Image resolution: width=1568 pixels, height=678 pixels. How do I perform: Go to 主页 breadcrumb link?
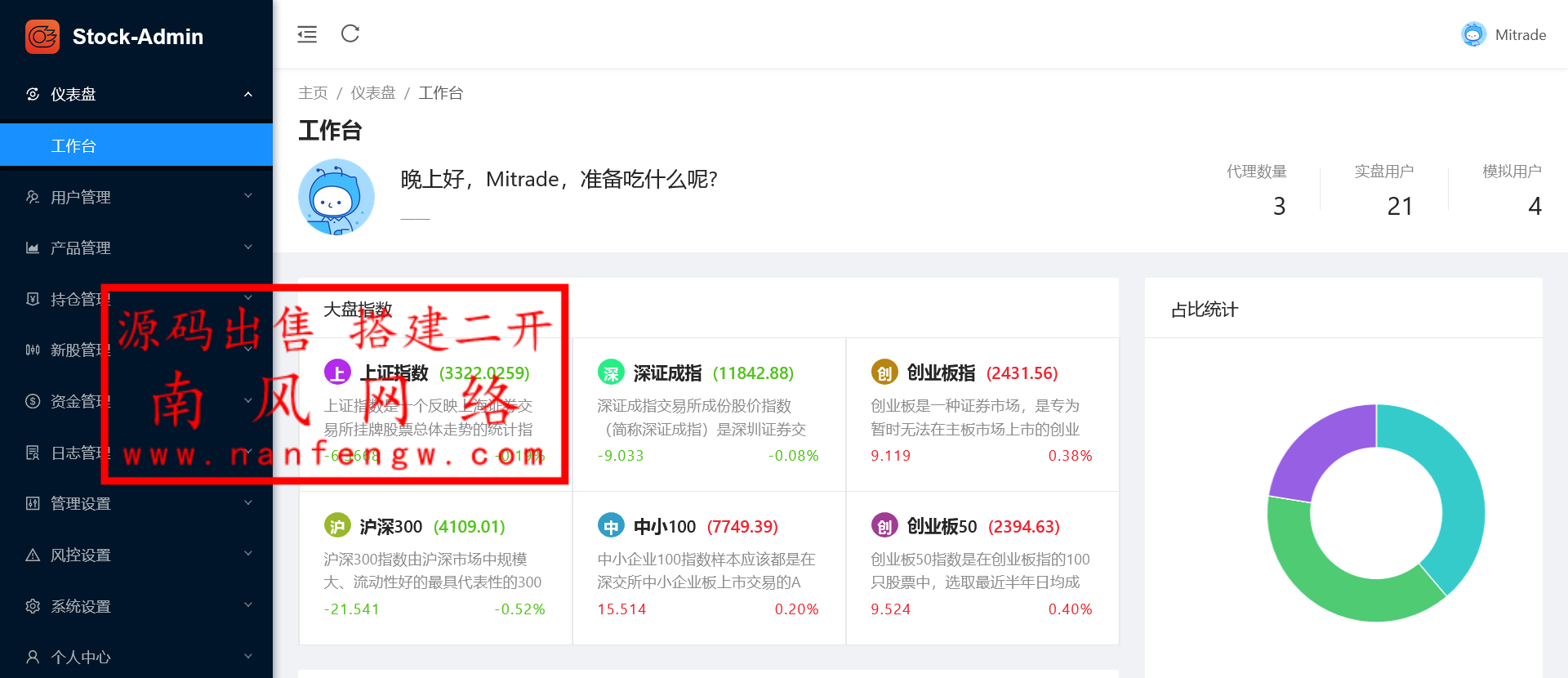click(313, 93)
